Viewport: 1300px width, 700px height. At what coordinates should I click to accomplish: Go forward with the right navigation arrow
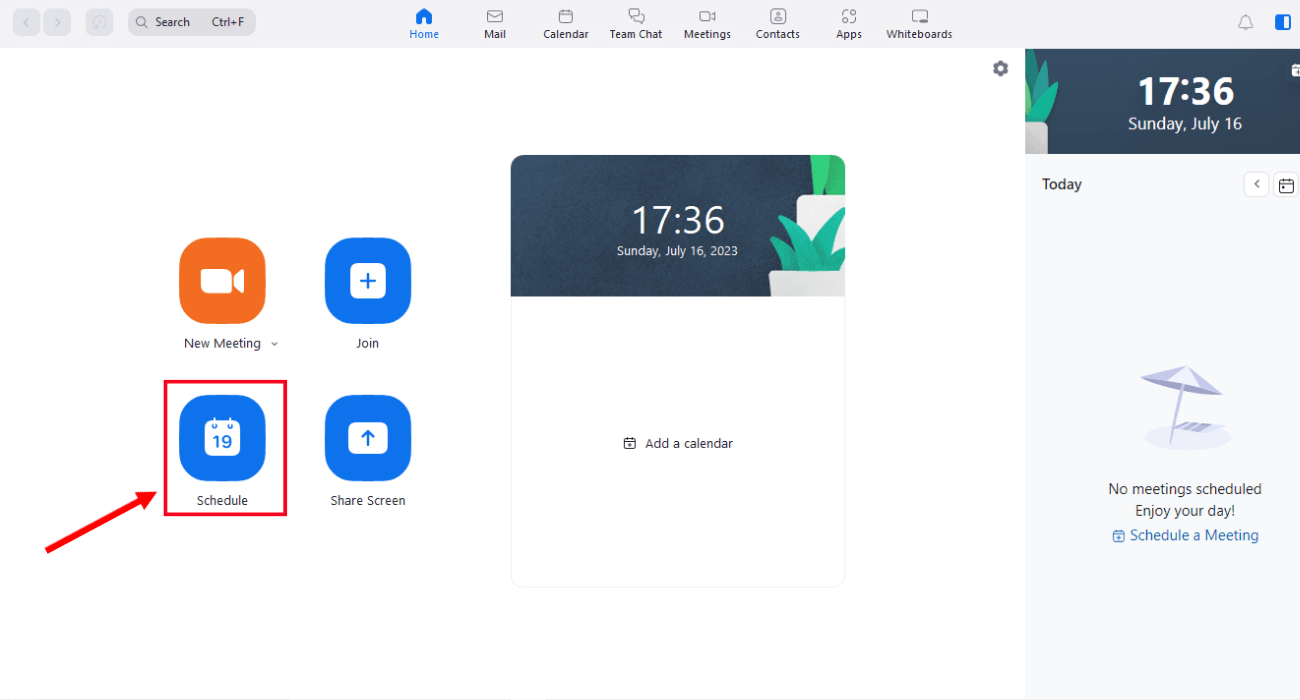(x=58, y=22)
